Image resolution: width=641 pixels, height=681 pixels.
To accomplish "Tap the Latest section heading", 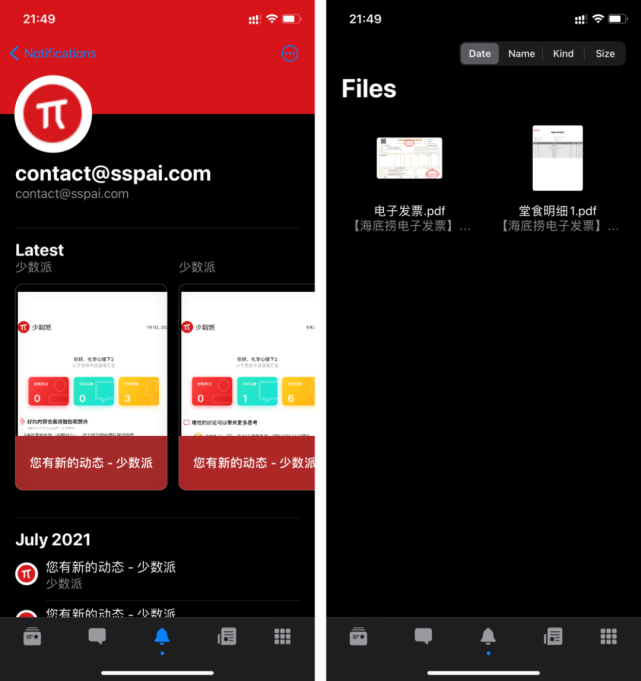I will click(x=40, y=250).
